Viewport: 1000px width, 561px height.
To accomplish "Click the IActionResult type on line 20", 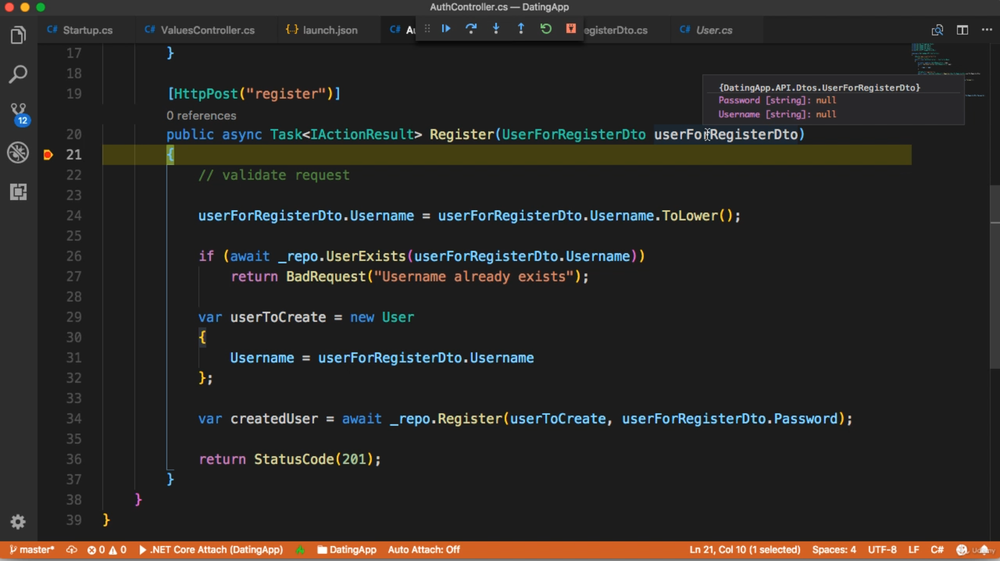I will point(362,135).
